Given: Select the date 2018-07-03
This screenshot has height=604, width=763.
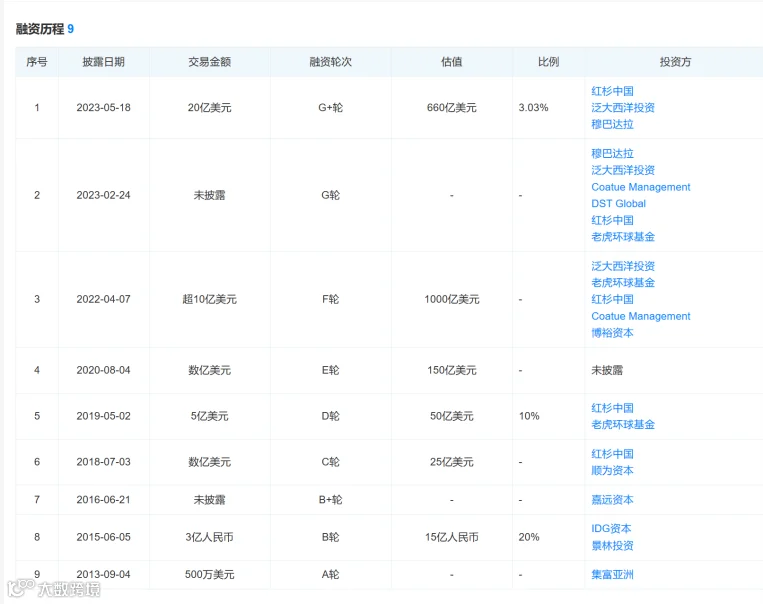Looking at the screenshot, I should tap(103, 462).
